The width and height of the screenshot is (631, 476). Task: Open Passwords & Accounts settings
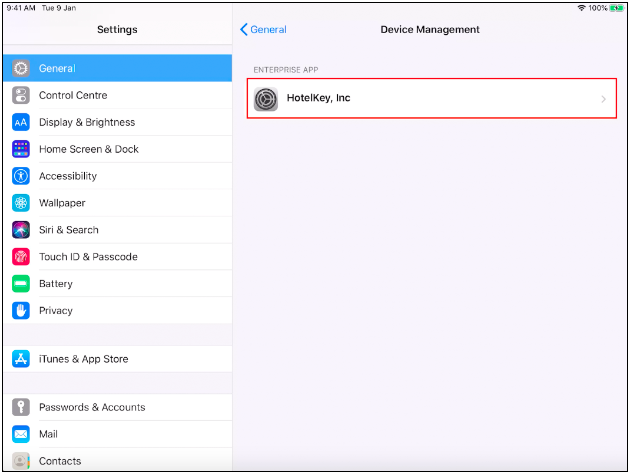(92, 407)
